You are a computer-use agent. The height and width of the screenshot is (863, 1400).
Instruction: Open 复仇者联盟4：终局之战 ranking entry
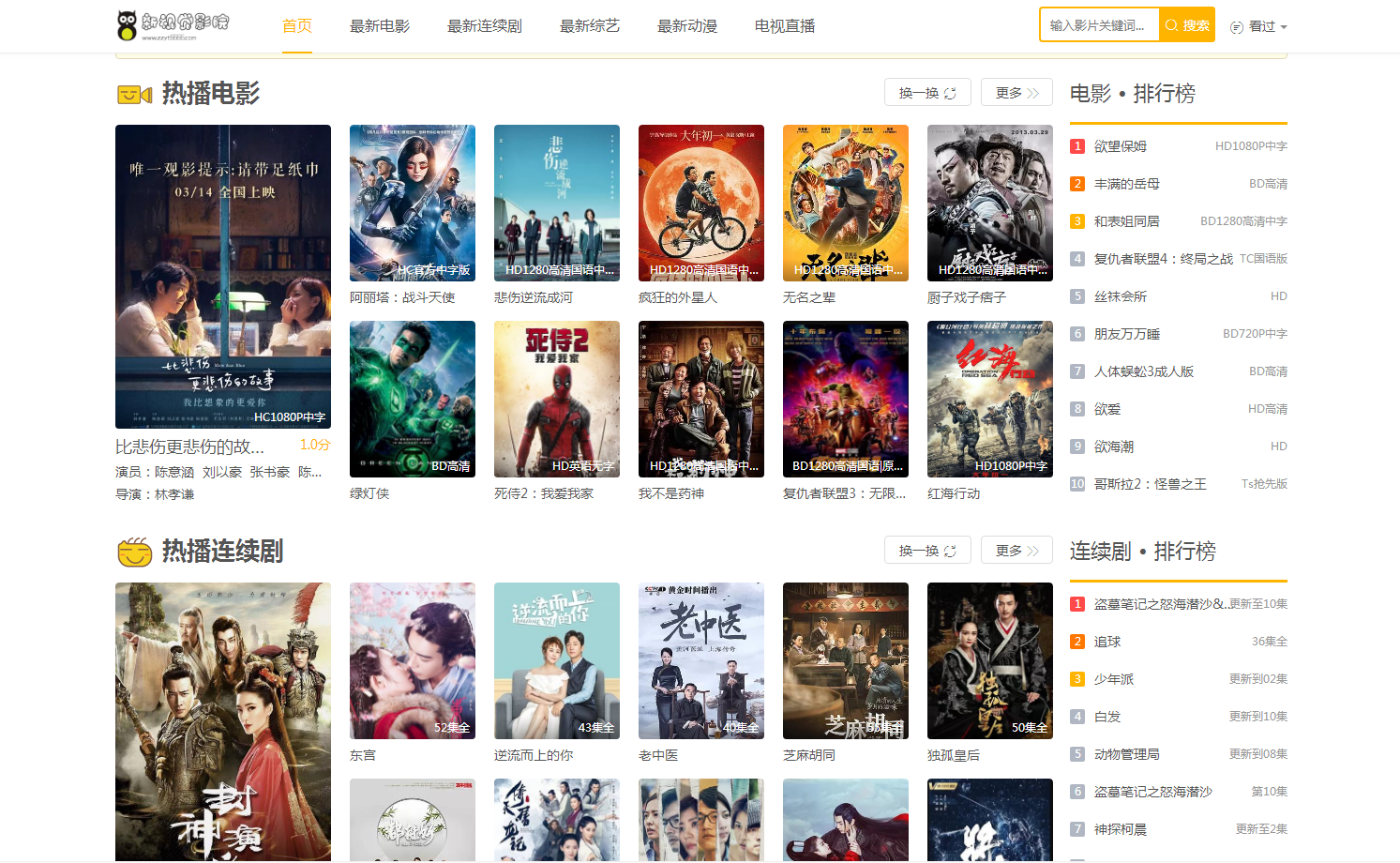click(1164, 259)
